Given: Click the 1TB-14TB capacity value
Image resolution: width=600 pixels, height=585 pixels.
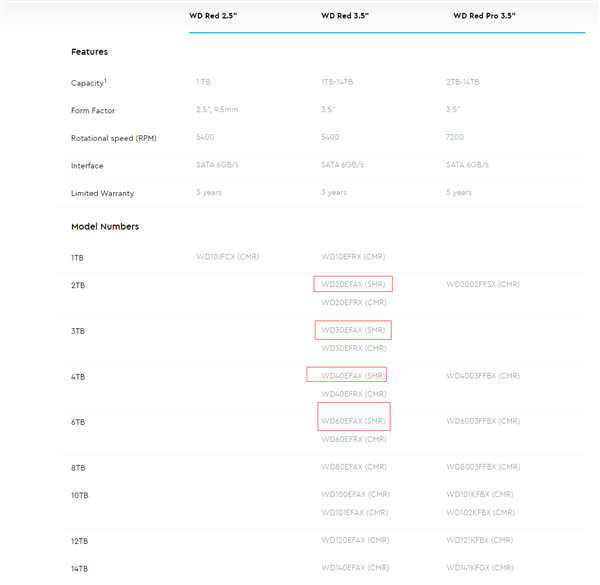Looking at the screenshot, I should [337, 82].
